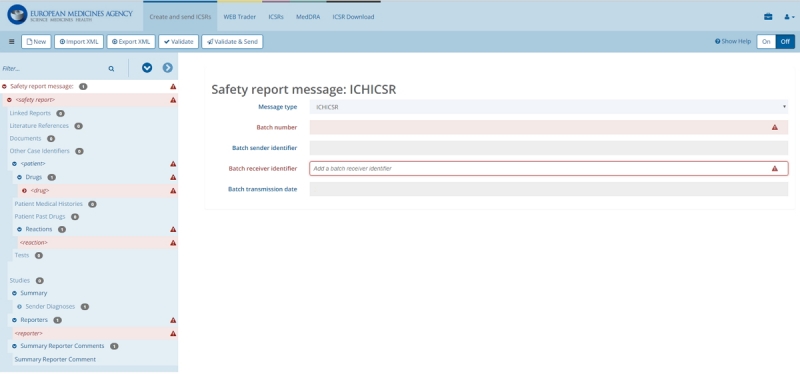Screen dimensions: 800x374
Task: Click the briefcase icon in header
Action: pyautogui.click(x=768, y=17)
